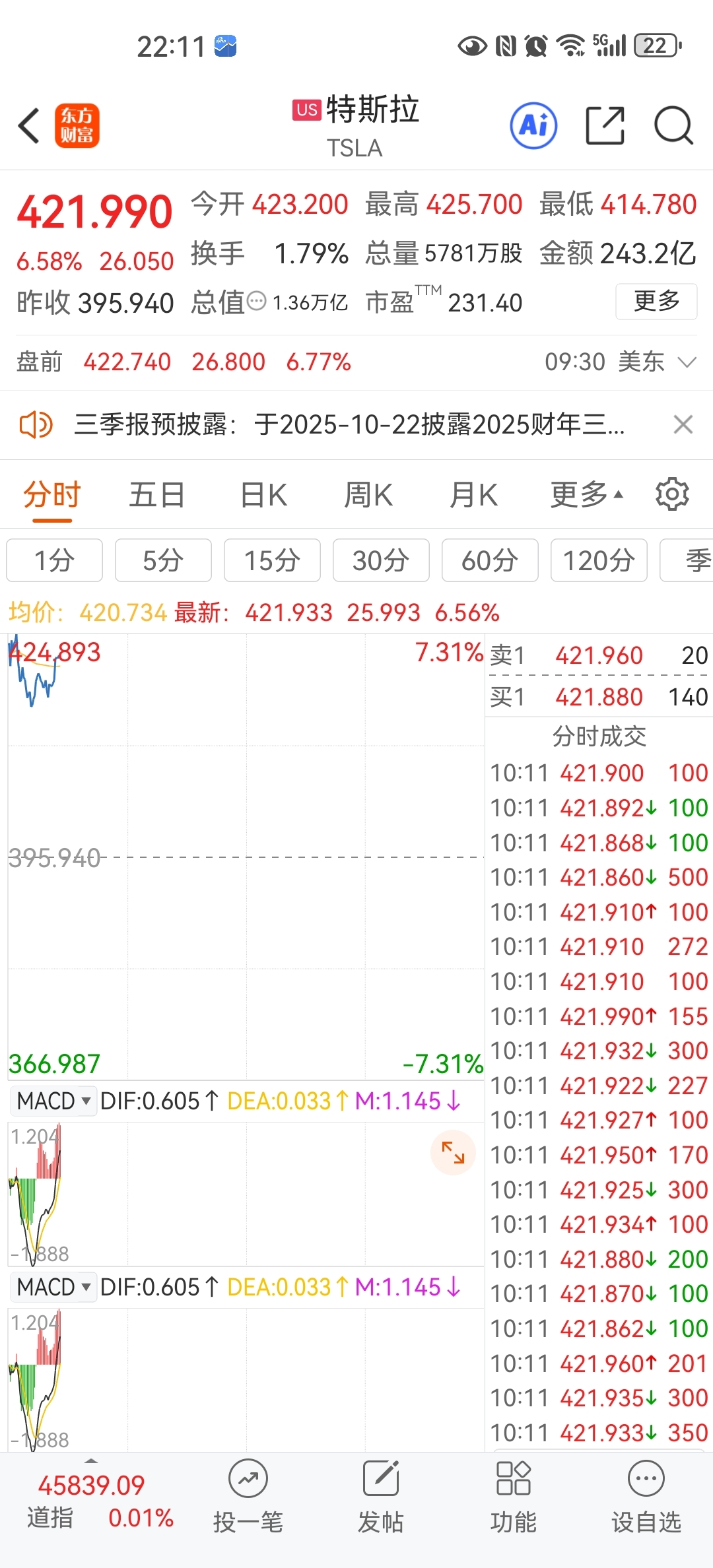713x1568 pixels.
Task: Select the 15分 interval
Action: pyautogui.click(x=272, y=560)
